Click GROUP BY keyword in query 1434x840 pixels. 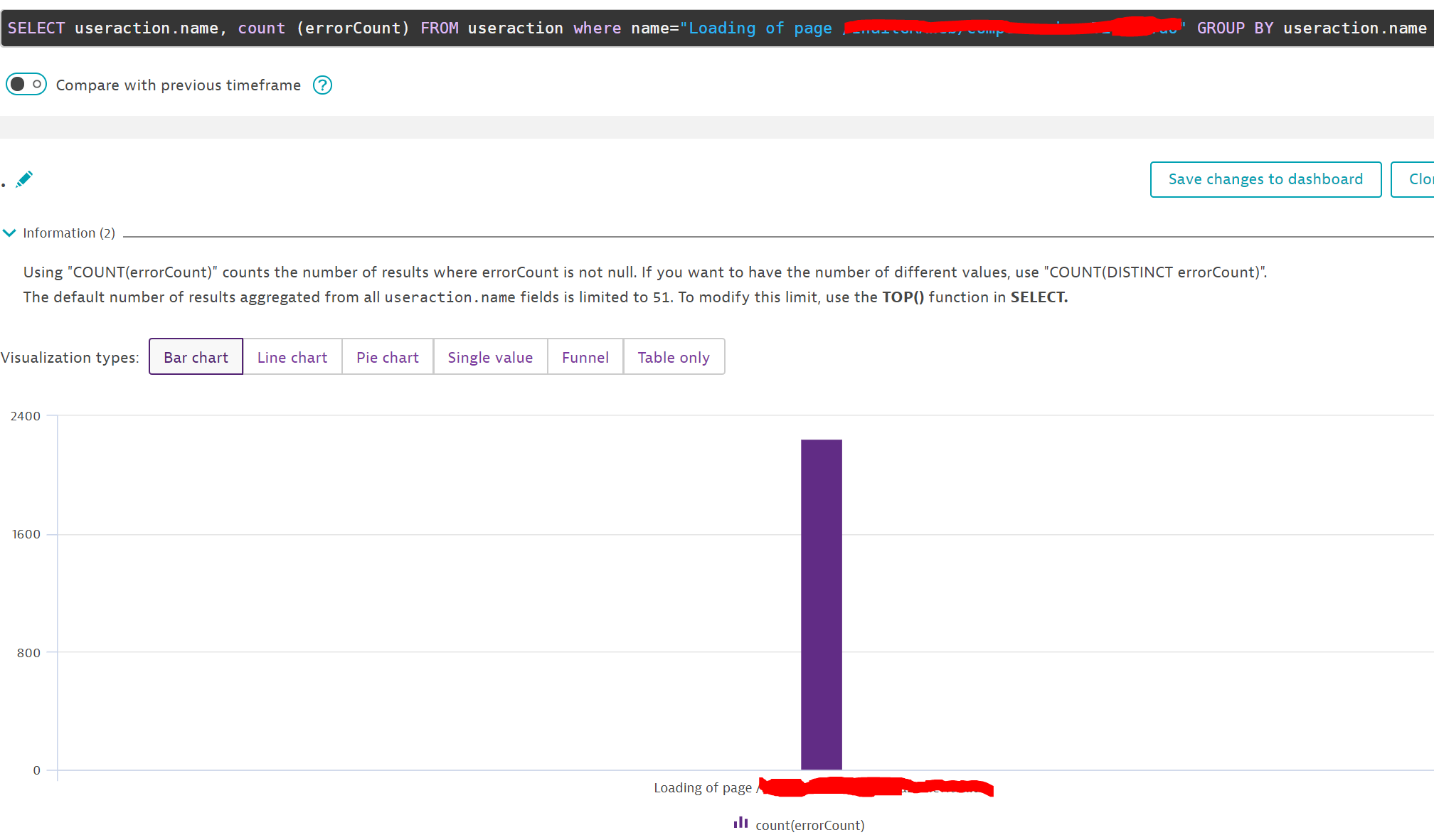1234,28
